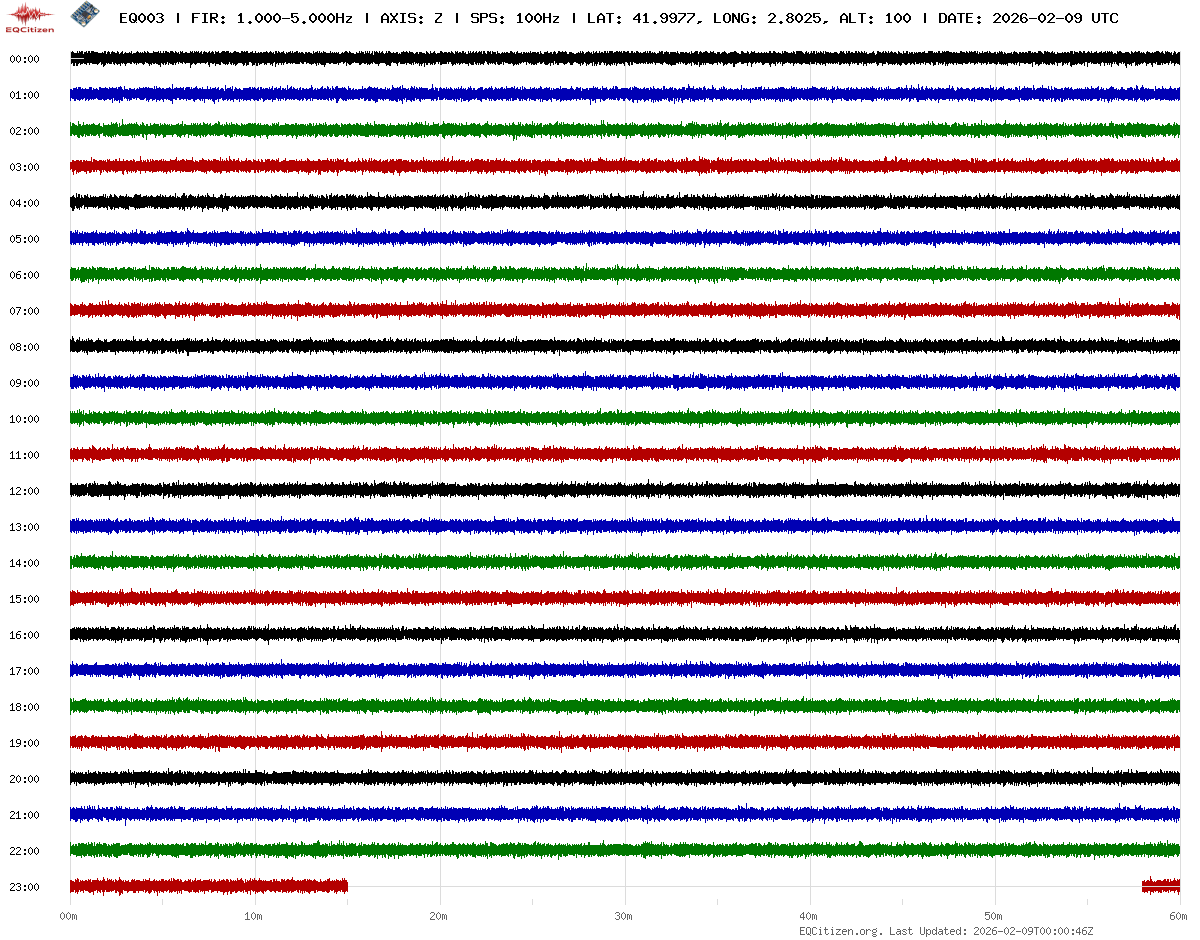Click the 10m mark on the time axis
Viewport: 1200px width, 940px height.
(x=254, y=916)
